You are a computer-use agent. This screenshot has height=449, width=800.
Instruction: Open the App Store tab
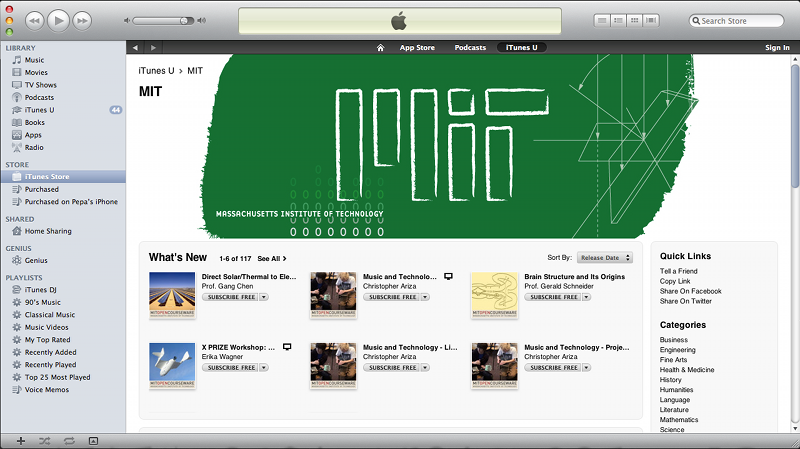click(417, 47)
